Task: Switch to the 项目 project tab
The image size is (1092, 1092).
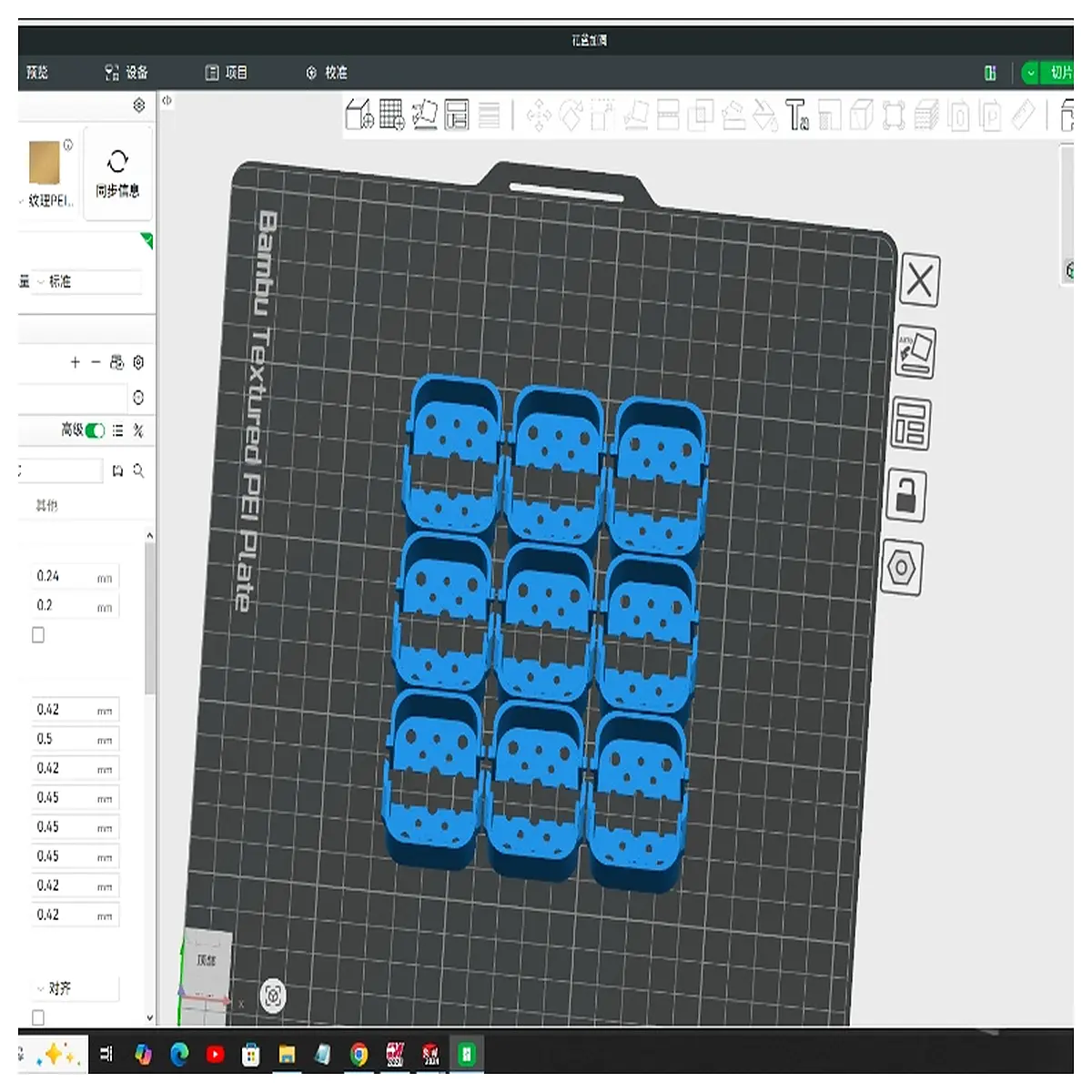Action: tap(226, 73)
